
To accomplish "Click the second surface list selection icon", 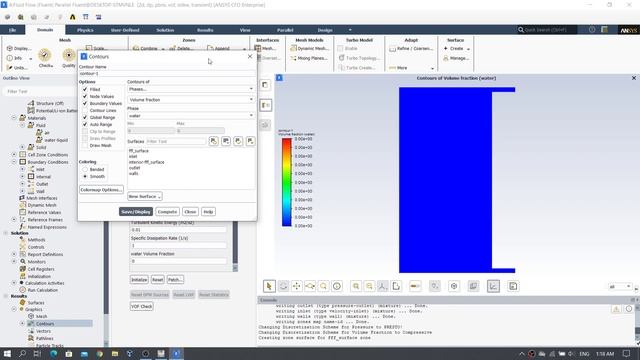I will pos(226,141).
